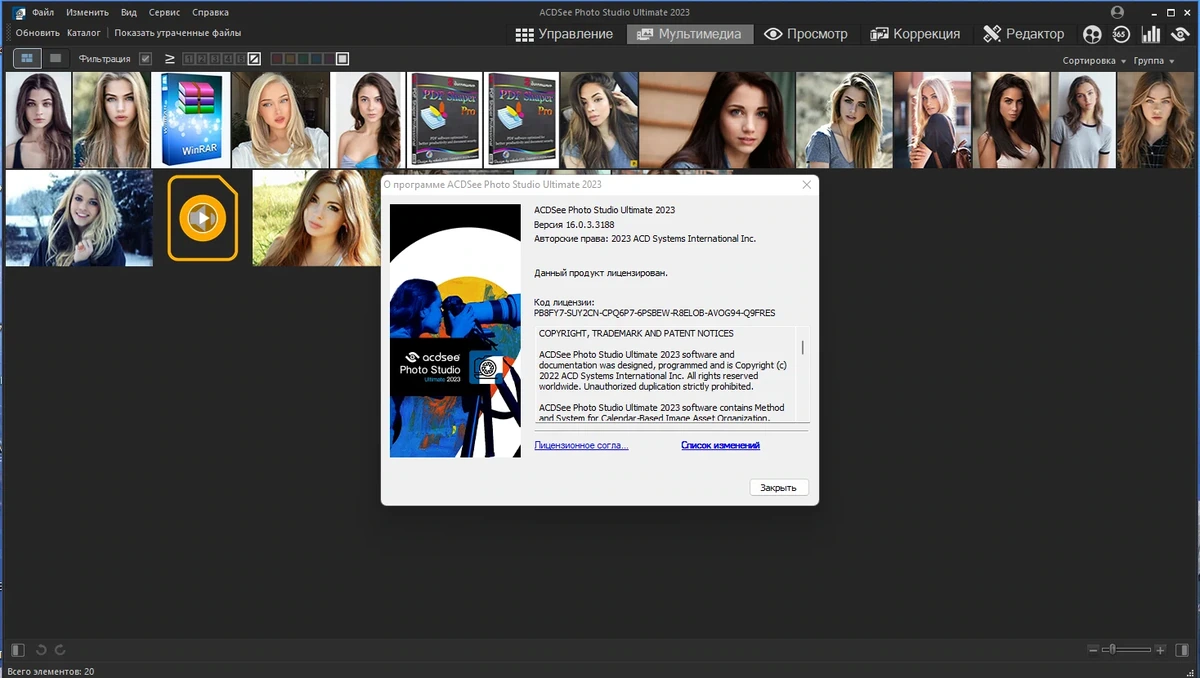Open the Вид menu

pos(129,13)
